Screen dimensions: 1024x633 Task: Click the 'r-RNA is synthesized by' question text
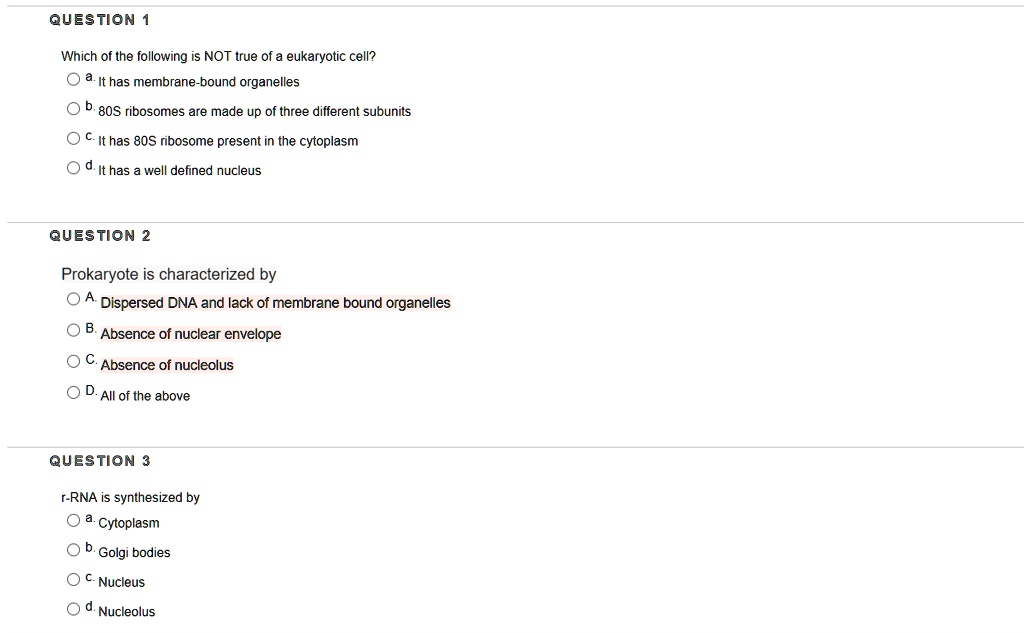pos(131,498)
